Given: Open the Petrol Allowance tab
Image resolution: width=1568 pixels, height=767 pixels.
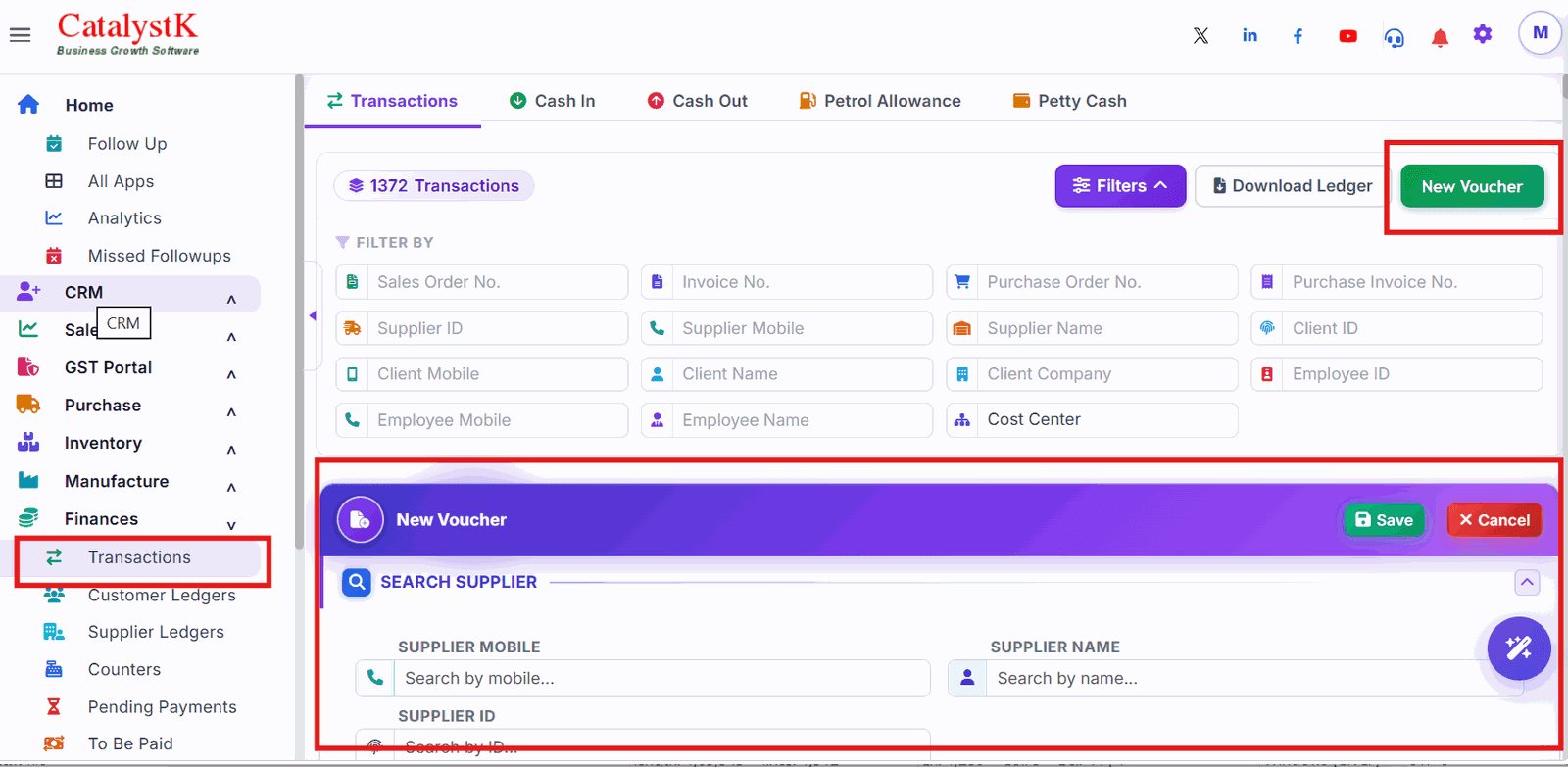Looking at the screenshot, I should coord(880,101).
